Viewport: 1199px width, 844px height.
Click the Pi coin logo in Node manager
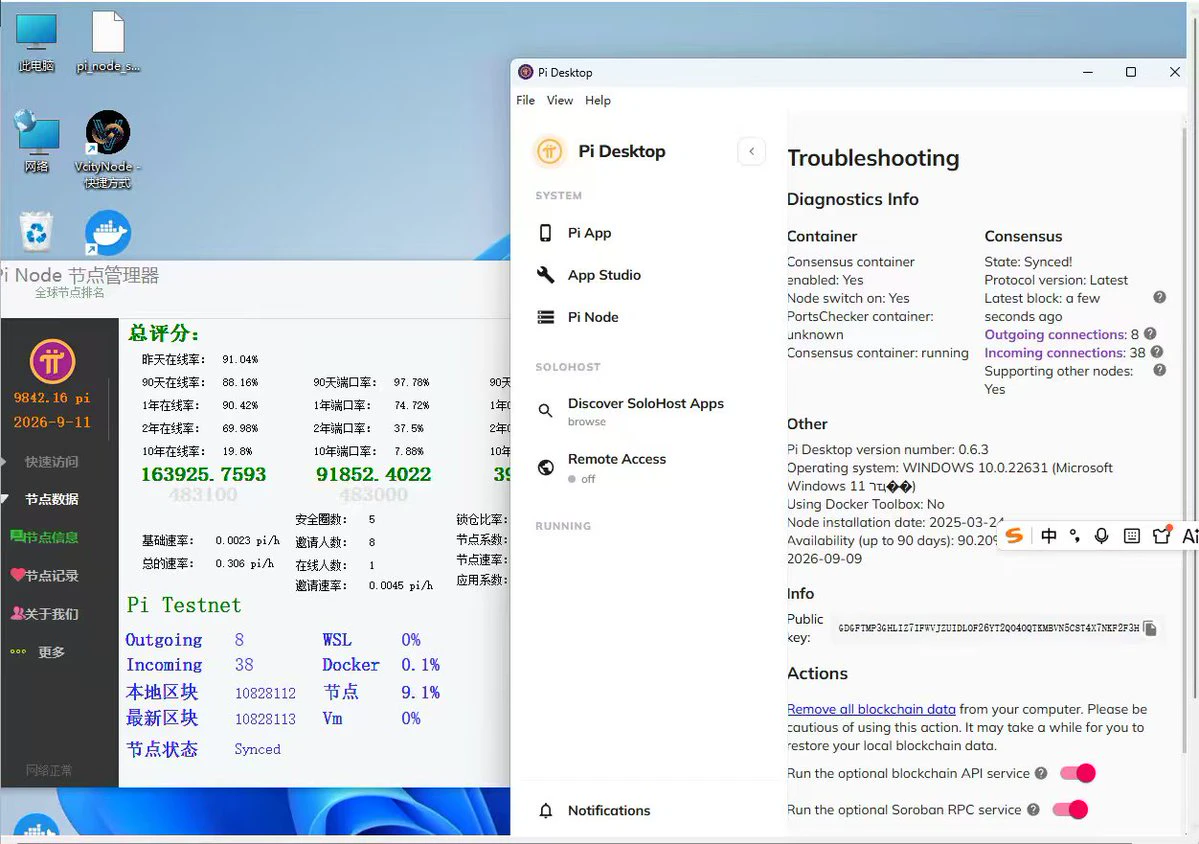click(52, 362)
